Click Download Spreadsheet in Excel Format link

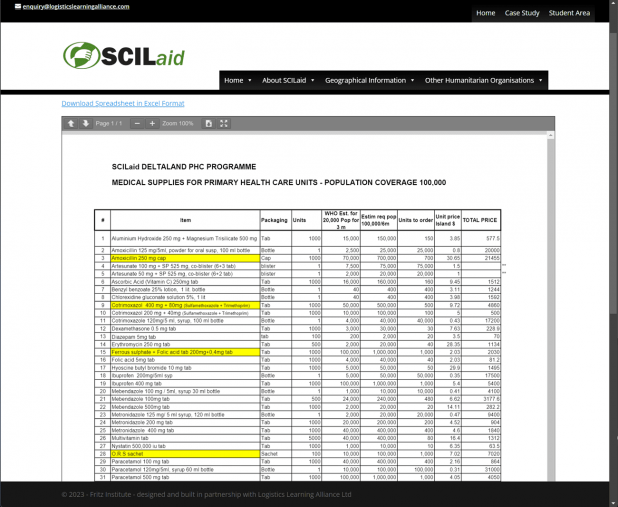coord(123,103)
